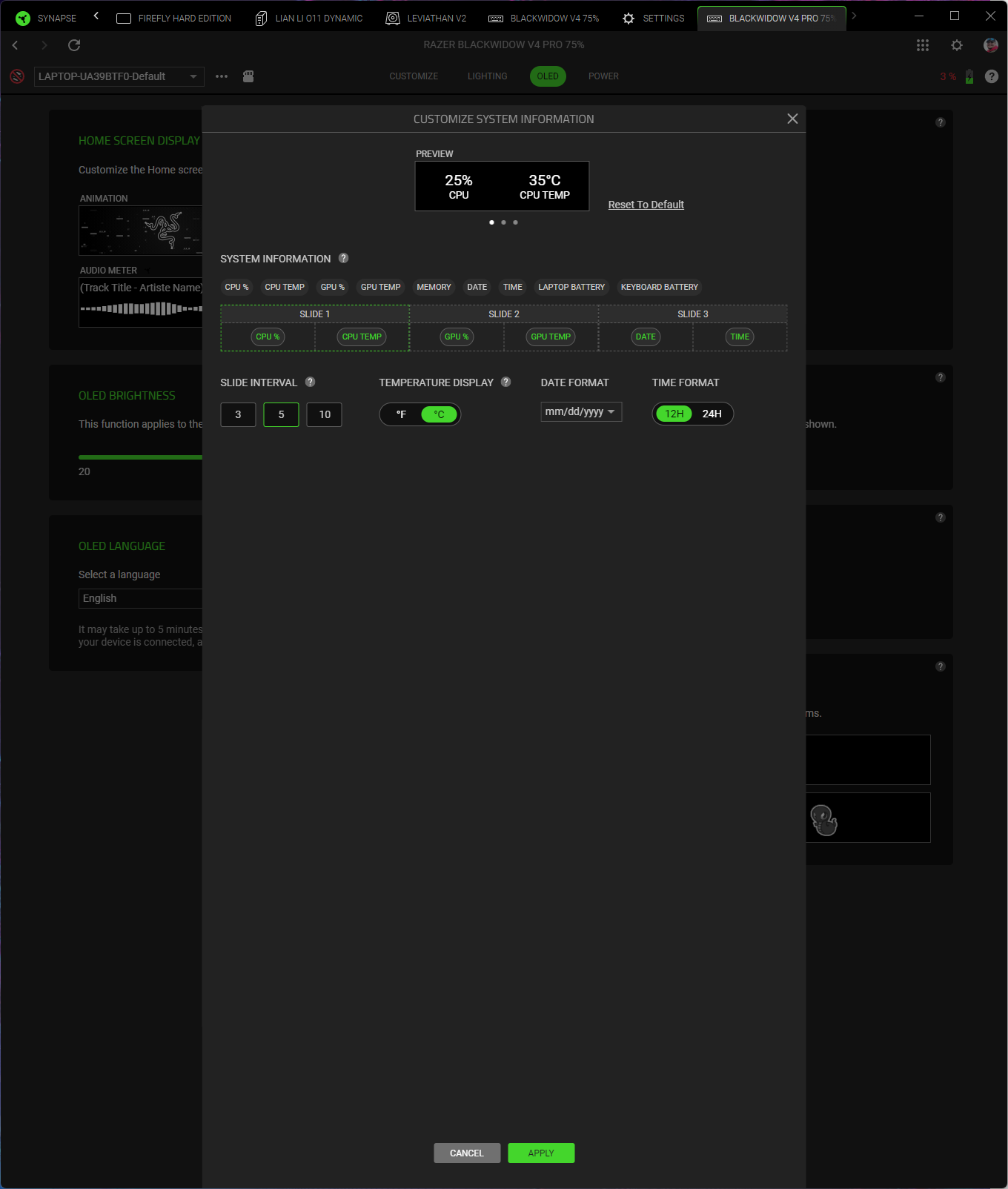Click Reset To Default link

(646, 205)
